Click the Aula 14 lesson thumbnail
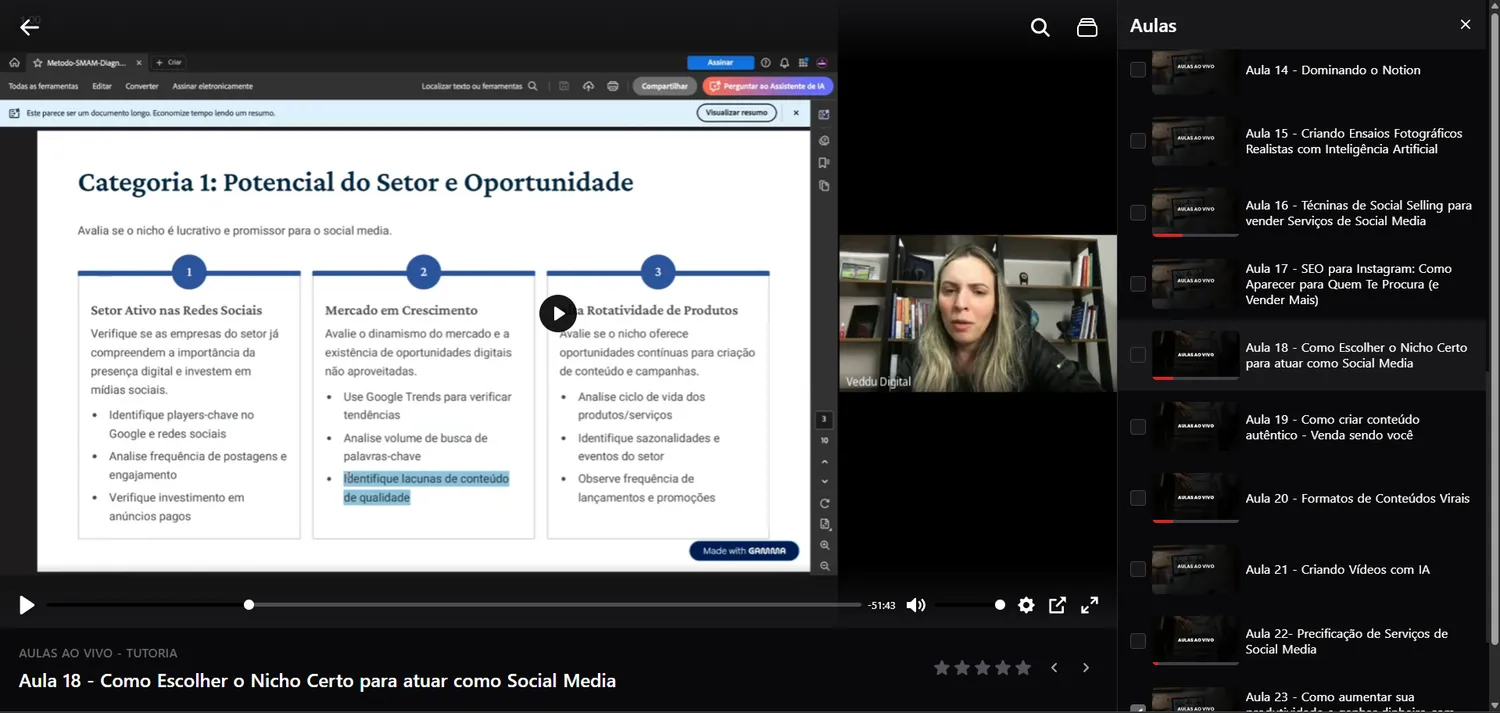Viewport: 1500px width, 713px height. 1196,70
